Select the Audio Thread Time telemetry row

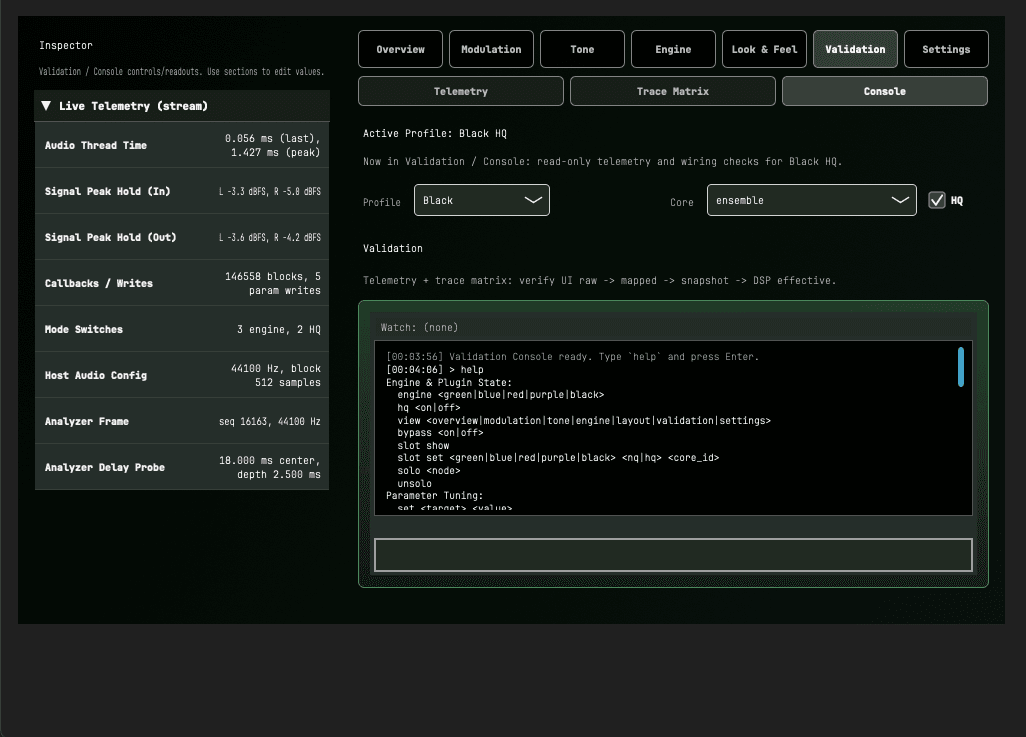click(x=182, y=145)
